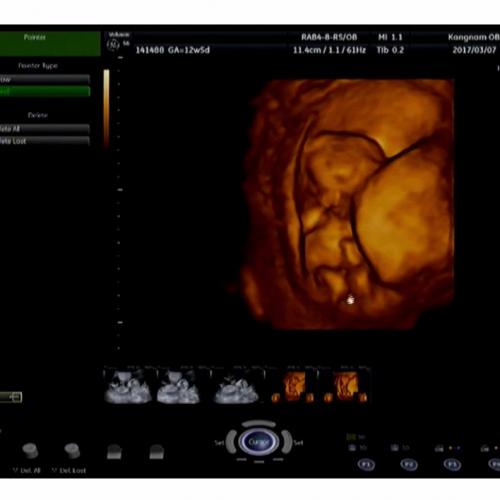Screen dimensions: 500x500
Task: Click the third toggle key icon
Action: pos(114,452)
